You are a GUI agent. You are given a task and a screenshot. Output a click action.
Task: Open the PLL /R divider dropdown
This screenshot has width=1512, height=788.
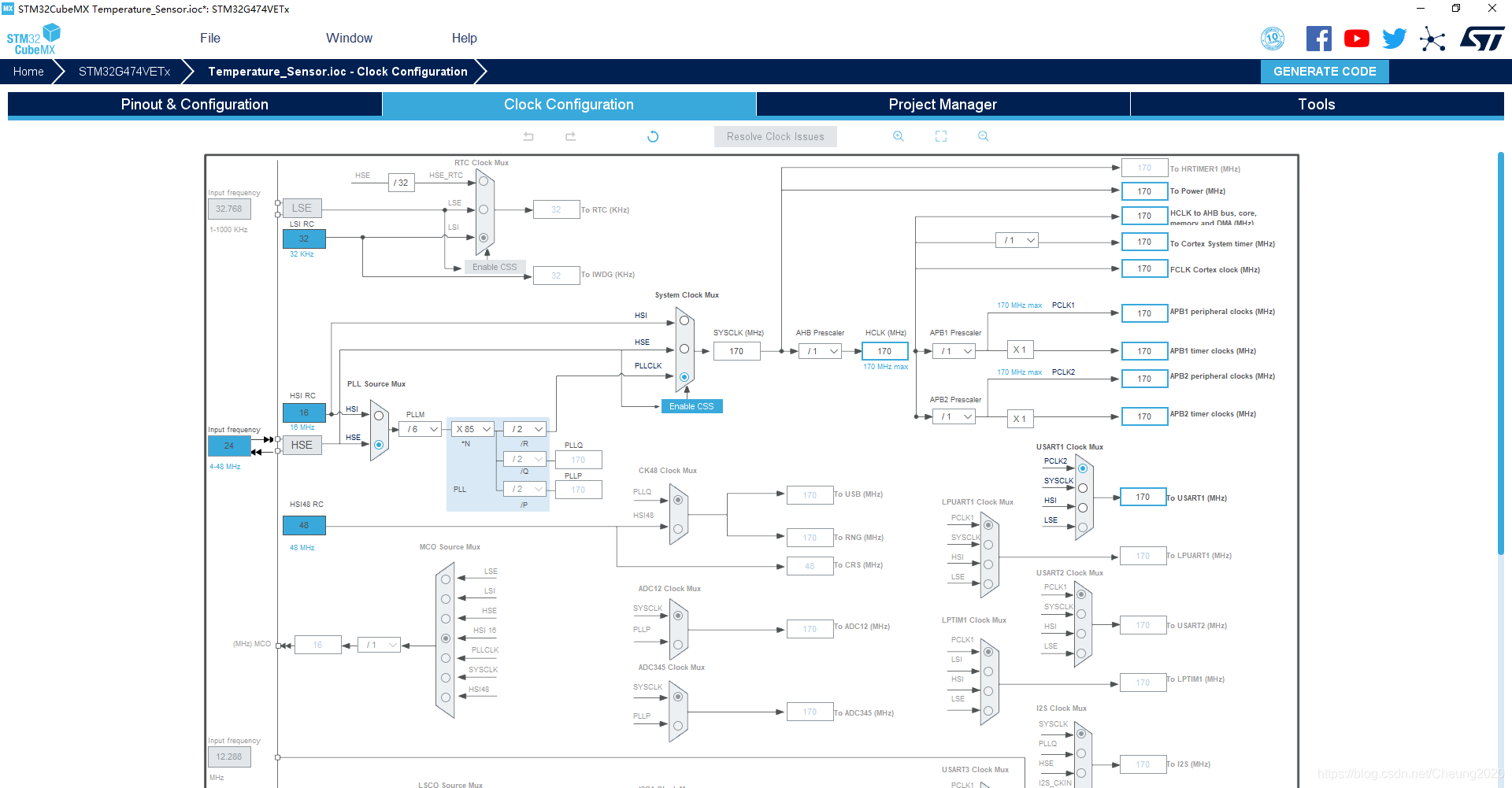[524, 429]
